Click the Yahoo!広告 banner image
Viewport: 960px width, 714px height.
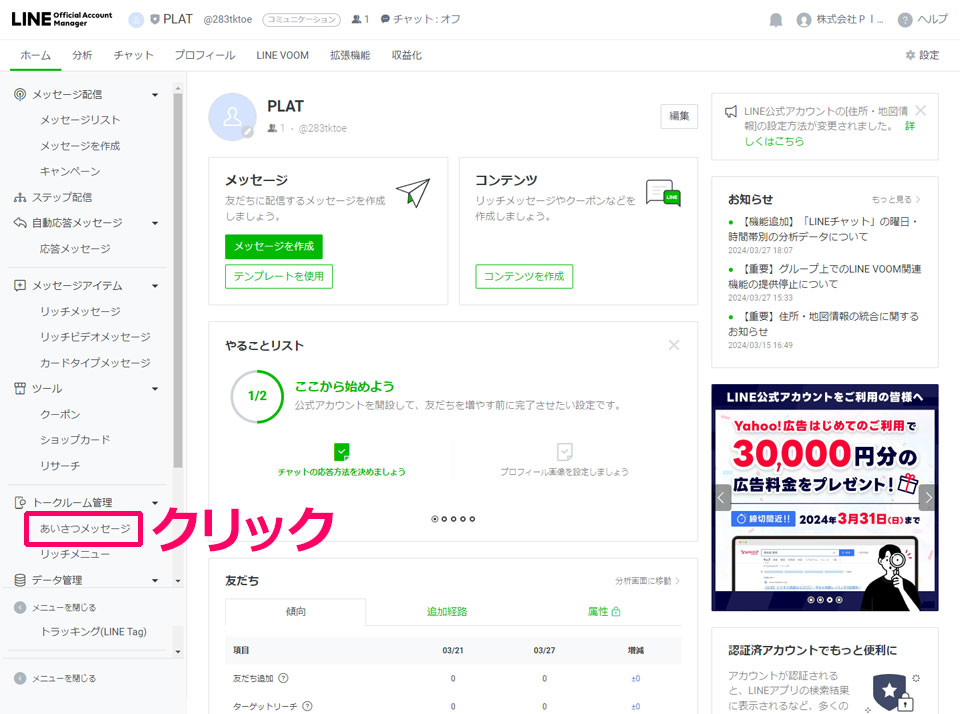pyautogui.click(x=825, y=497)
